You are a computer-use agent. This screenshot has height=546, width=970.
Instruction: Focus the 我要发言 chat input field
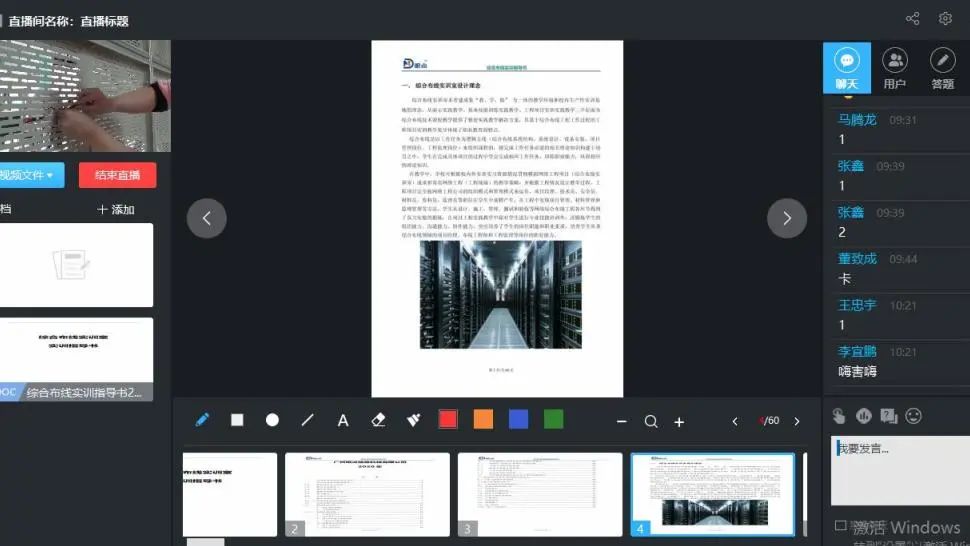click(x=900, y=470)
